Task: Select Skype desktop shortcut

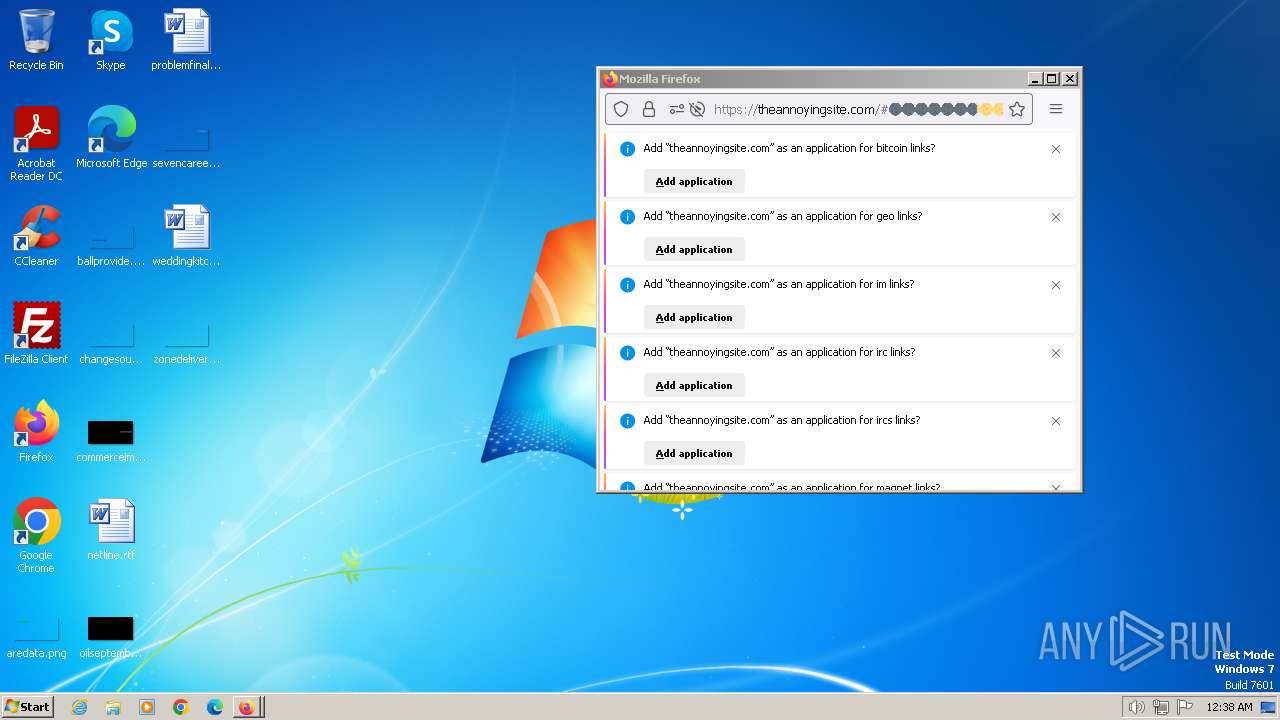Action: 111,40
